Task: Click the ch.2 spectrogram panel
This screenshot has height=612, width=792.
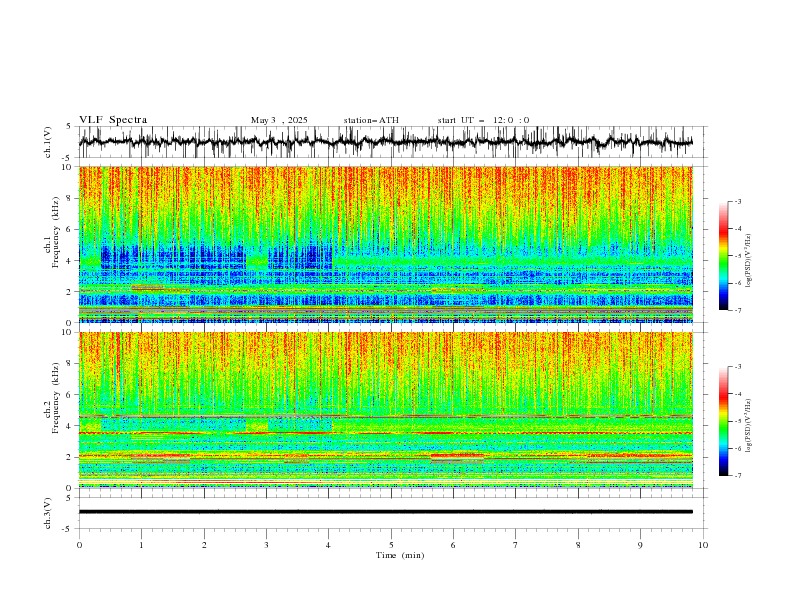Action: (385, 410)
